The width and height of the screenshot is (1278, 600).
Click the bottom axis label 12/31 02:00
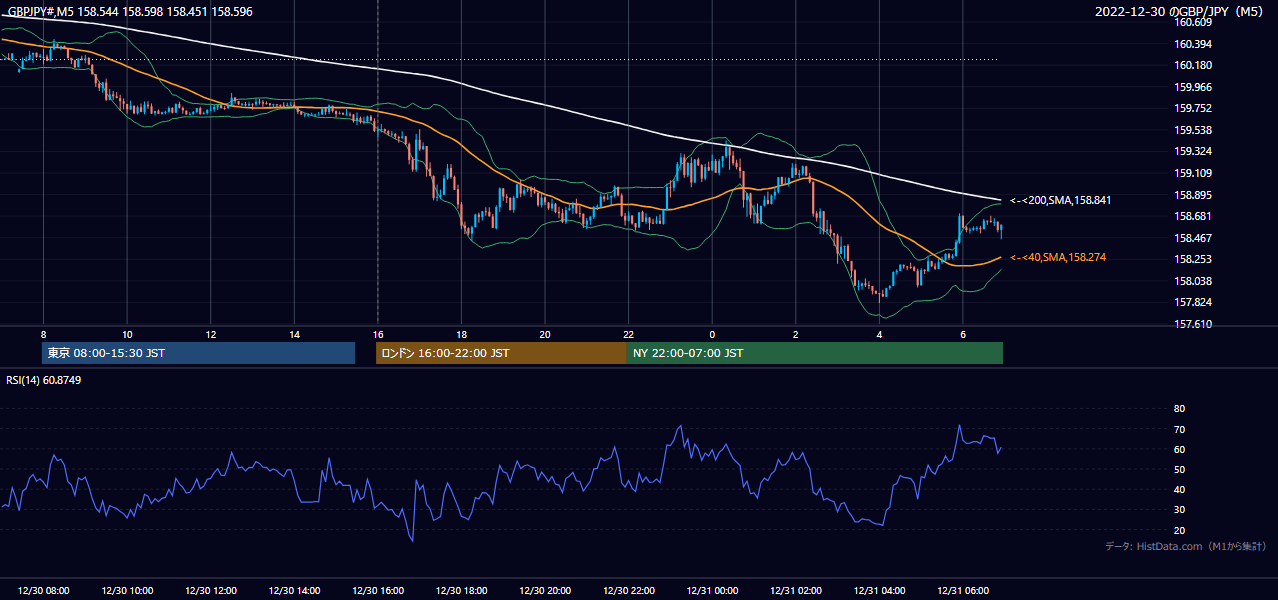(796, 591)
